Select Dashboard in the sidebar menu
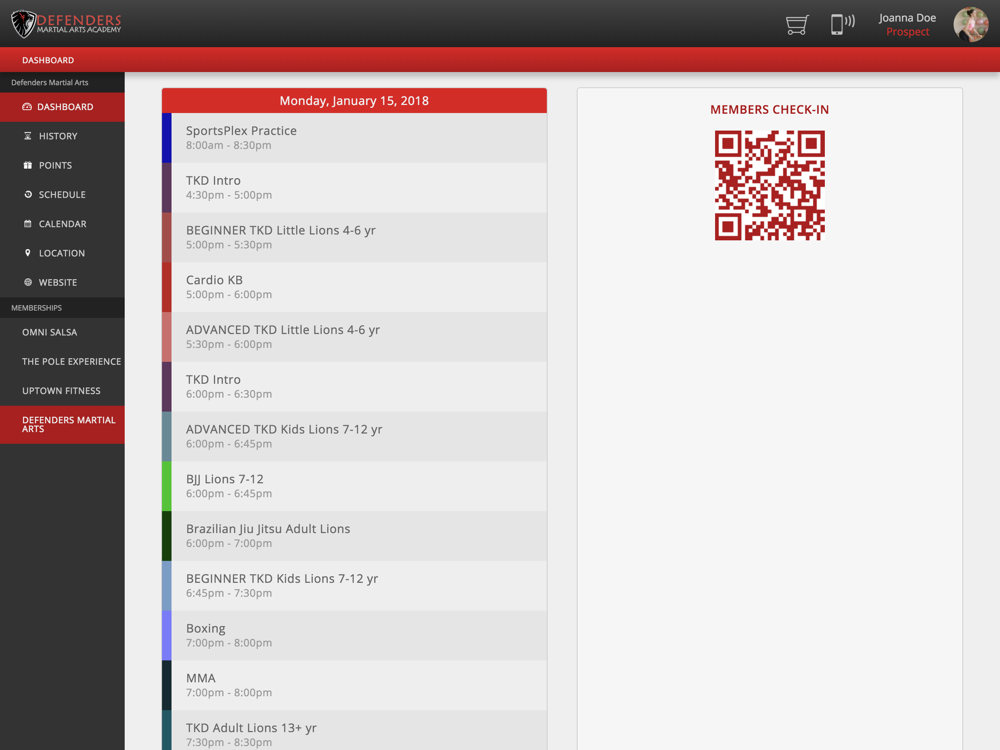 [x=62, y=107]
